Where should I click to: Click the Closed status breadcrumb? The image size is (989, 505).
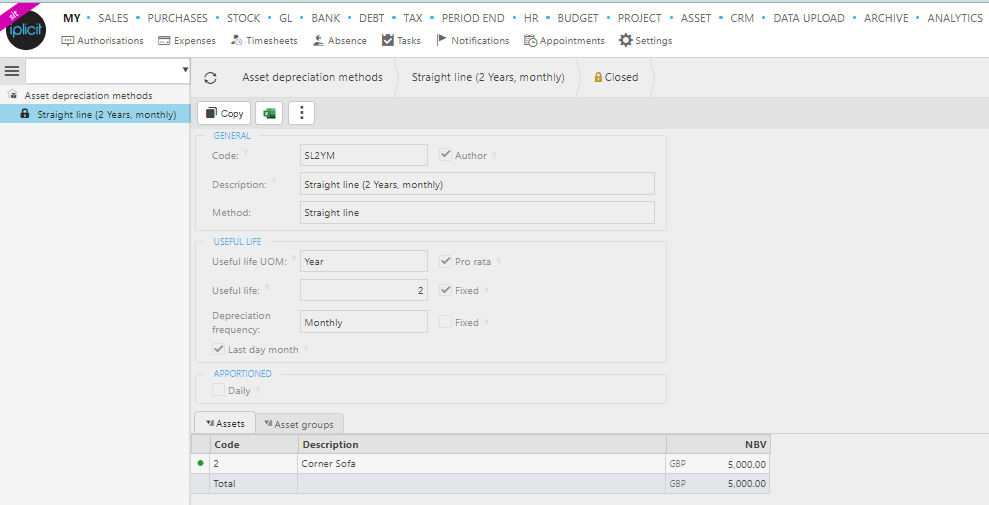pos(616,77)
